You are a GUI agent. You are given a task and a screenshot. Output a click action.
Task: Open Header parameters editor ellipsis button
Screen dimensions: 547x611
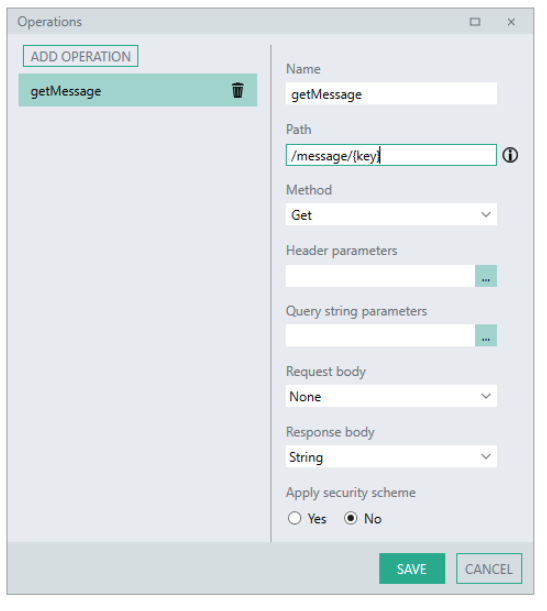(485, 276)
